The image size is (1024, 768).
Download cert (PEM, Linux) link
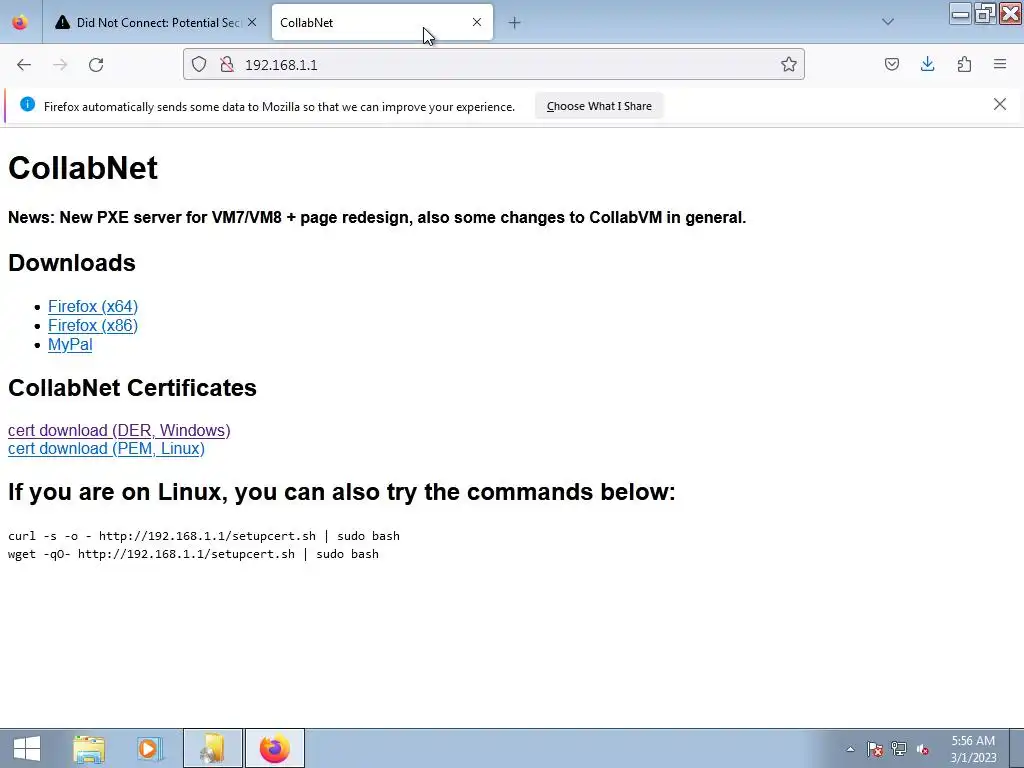click(106, 449)
